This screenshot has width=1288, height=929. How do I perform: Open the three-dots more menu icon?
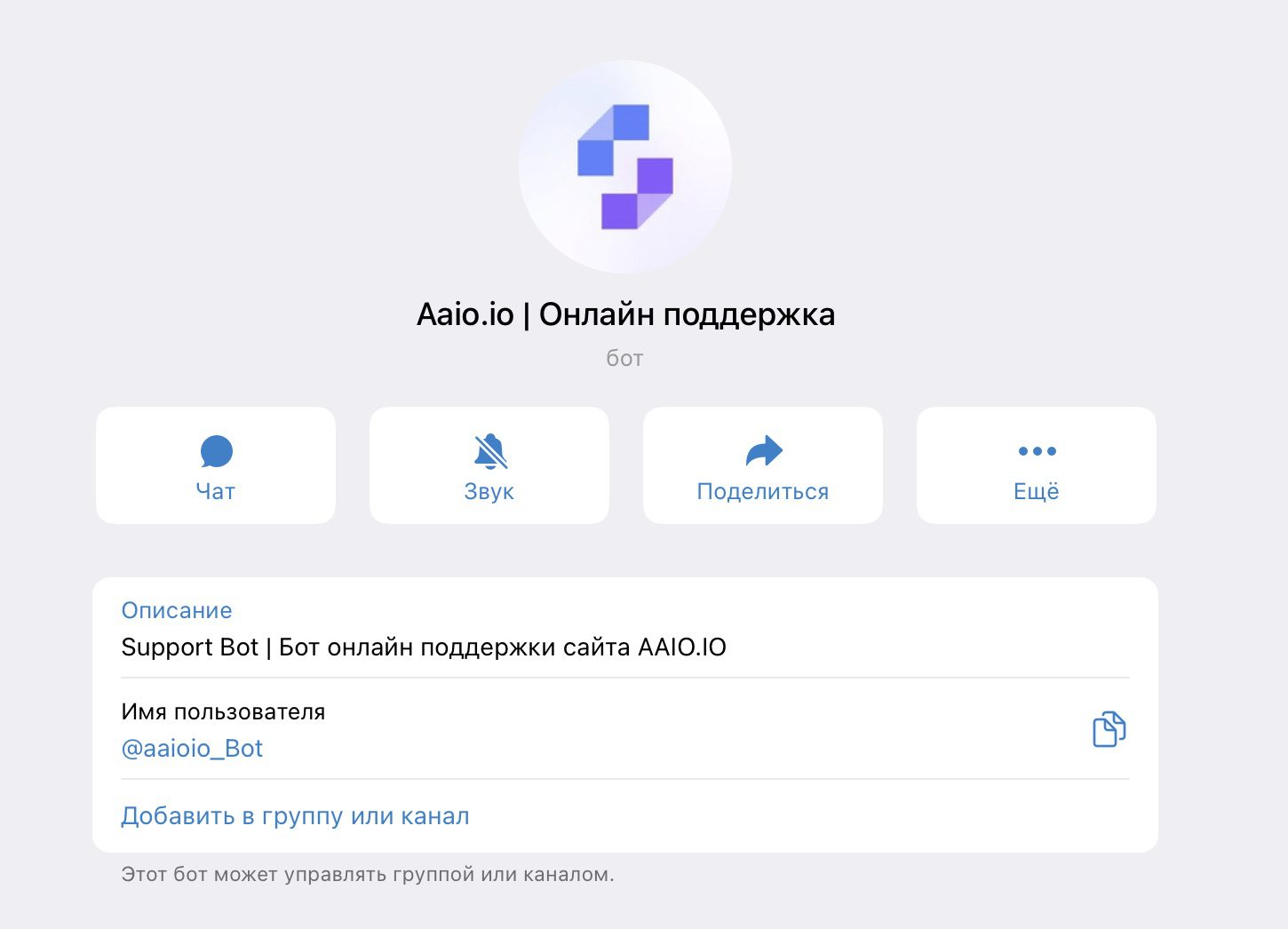tap(1037, 451)
